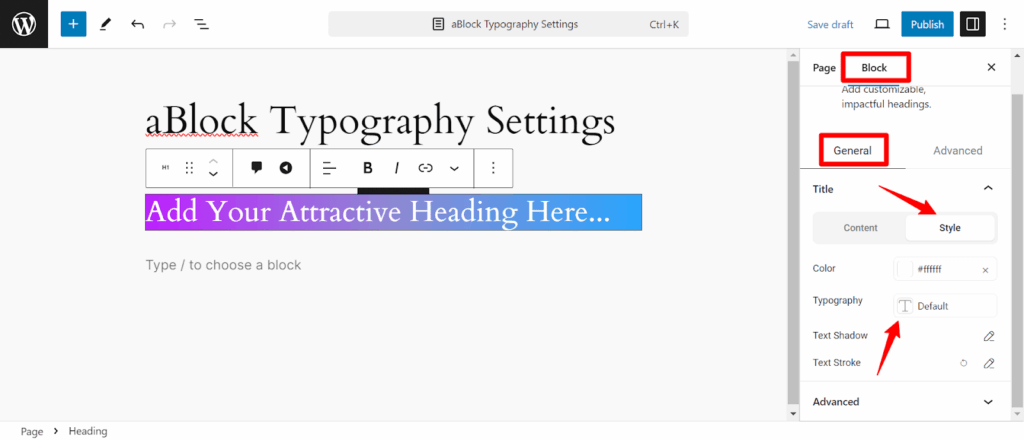The width and height of the screenshot is (1024, 440).
Task: Open more rich text options chevron
Action: (x=455, y=168)
